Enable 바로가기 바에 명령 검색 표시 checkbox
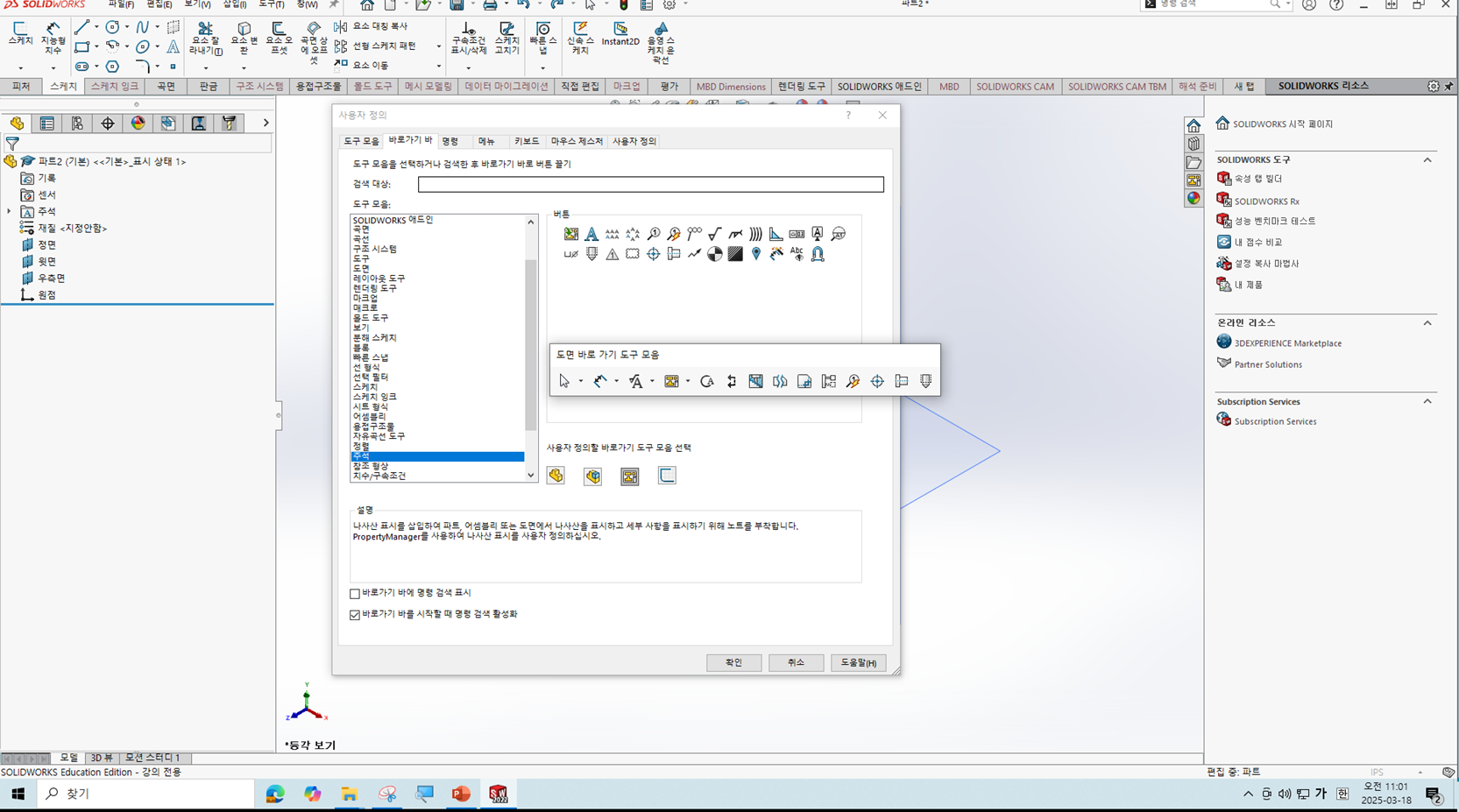This screenshot has width=1459, height=812. [x=355, y=594]
